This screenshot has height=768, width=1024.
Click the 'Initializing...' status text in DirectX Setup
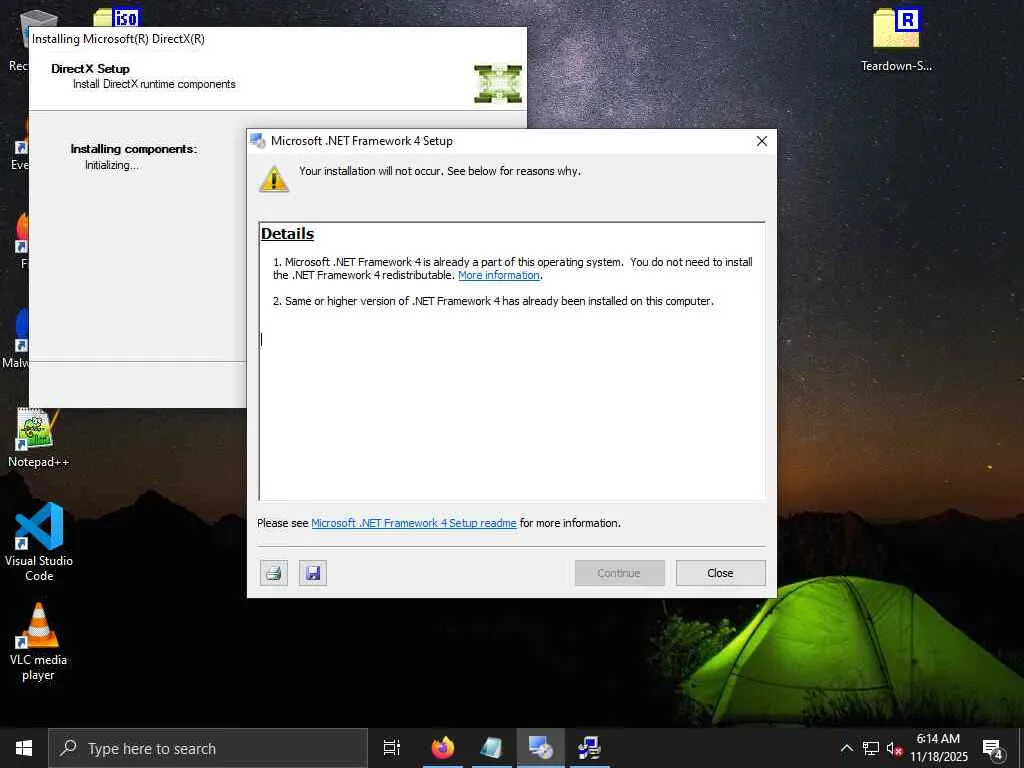point(112,165)
